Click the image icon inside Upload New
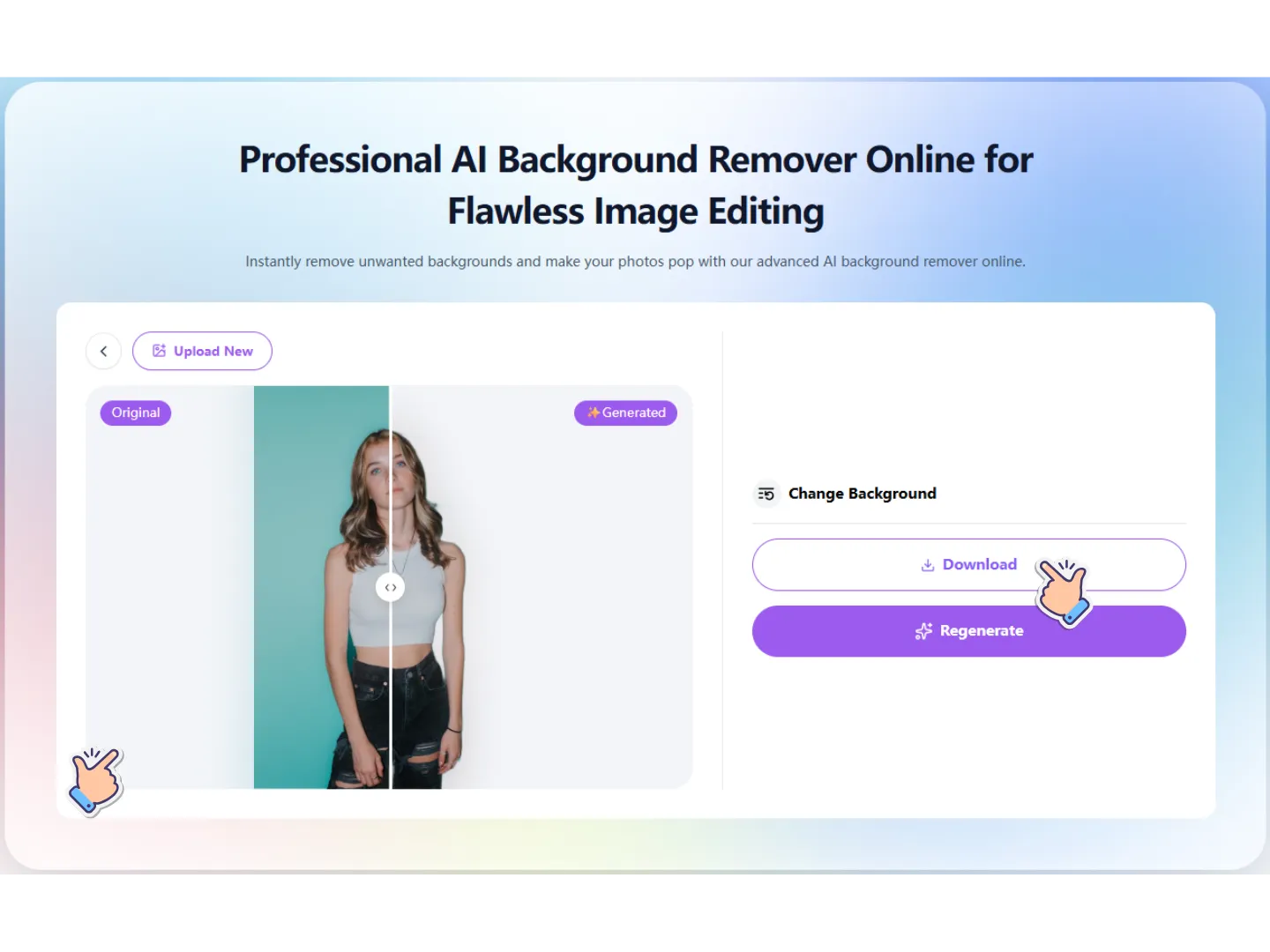This screenshot has width=1270, height=952. pos(160,351)
